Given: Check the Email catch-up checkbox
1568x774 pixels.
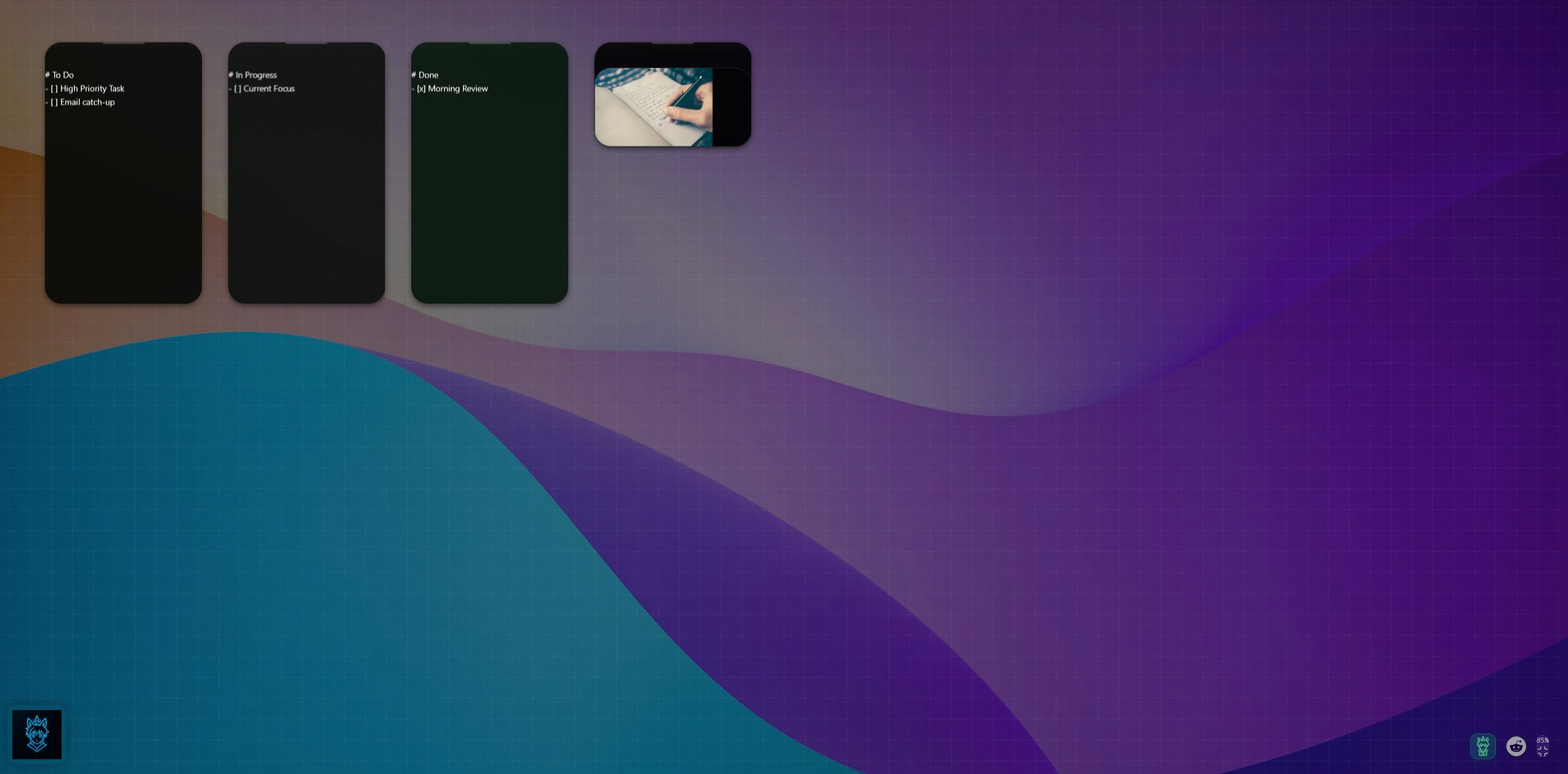Looking at the screenshot, I should [55, 102].
